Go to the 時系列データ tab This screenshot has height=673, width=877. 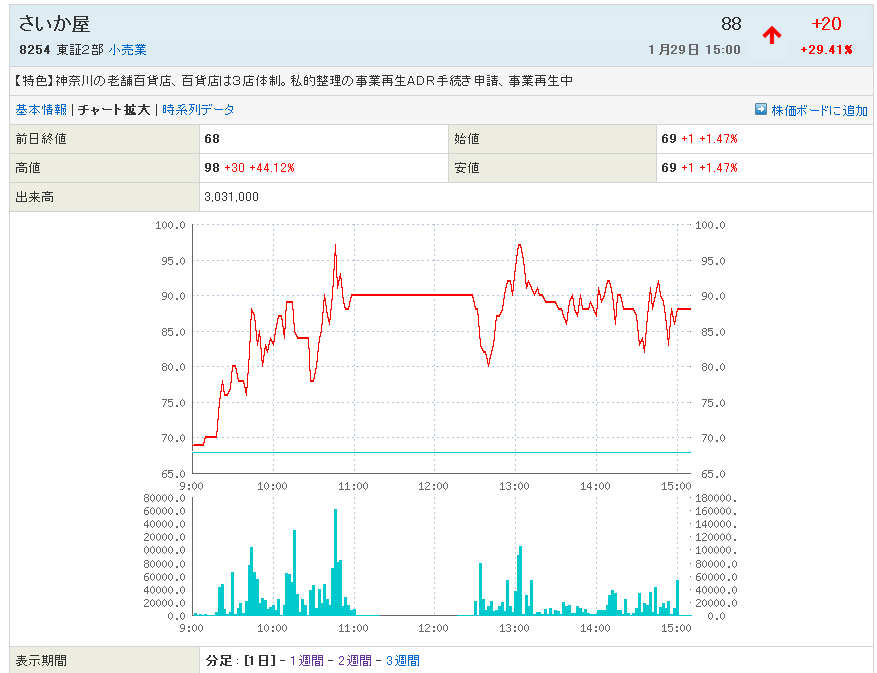tap(198, 110)
